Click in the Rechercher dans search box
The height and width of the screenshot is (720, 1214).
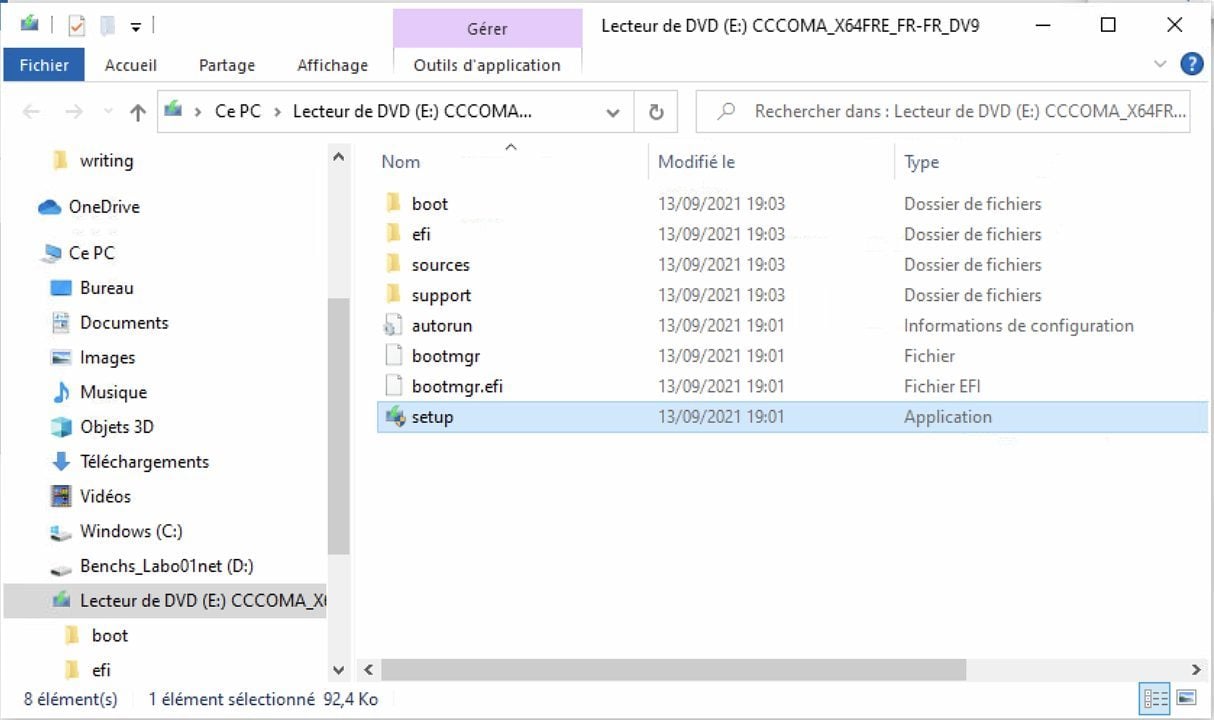tap(943, 112)
